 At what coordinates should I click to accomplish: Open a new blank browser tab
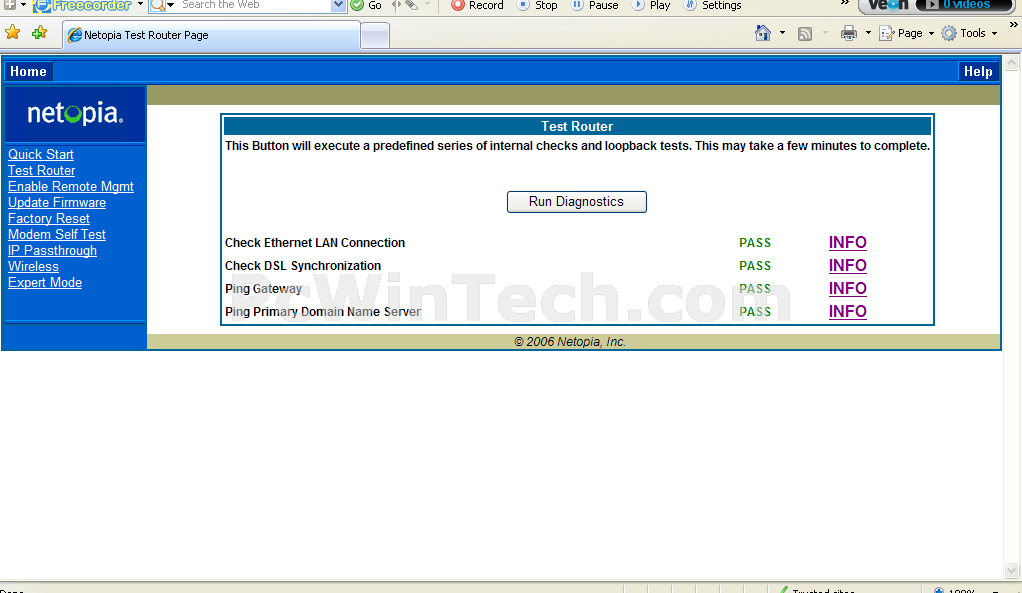(x=375, y=36)
